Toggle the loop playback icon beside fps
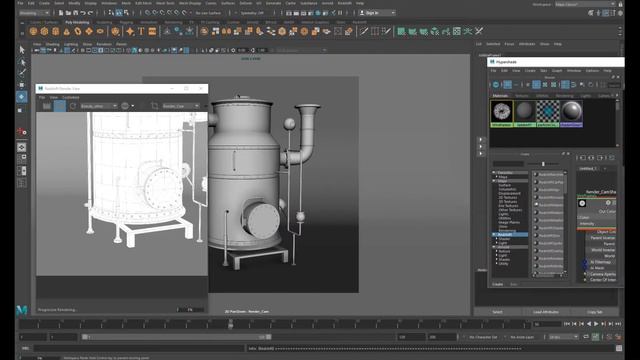Image resolution: width=640 pixels, height=360 pixels. tap(586, 337)
